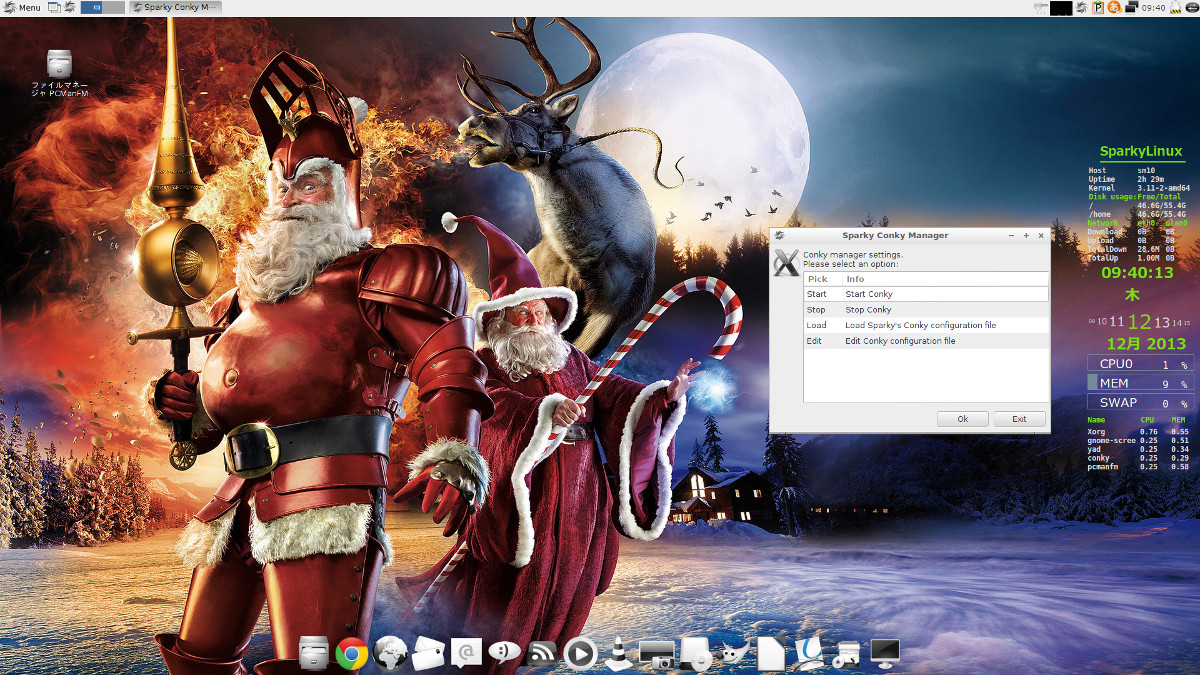Screen dimensions: 1200x675
Task: Click the black logout icon in panel
Action: point(1190,8)
